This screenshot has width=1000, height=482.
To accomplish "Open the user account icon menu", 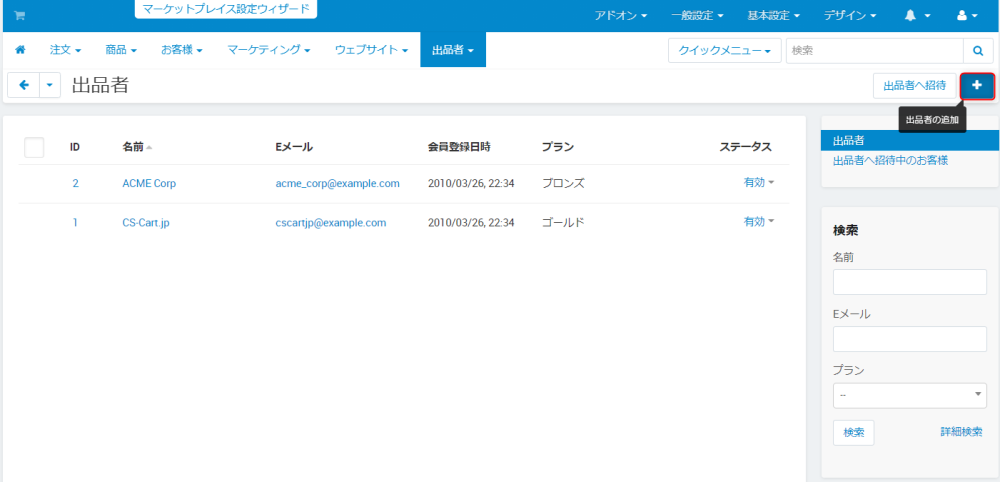I will [967, 16].
